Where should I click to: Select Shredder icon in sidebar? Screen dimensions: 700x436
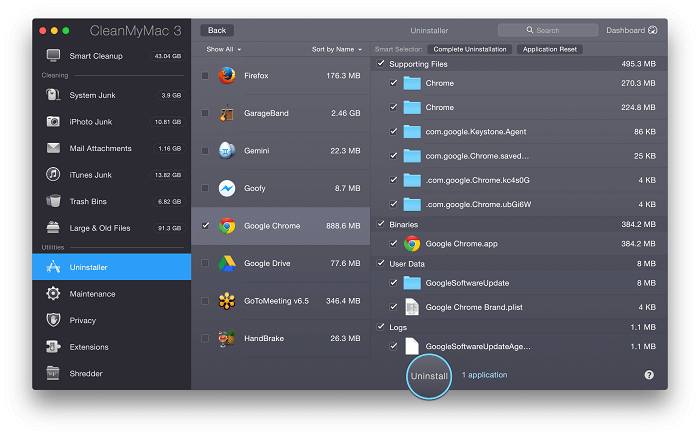coord(53,373)
